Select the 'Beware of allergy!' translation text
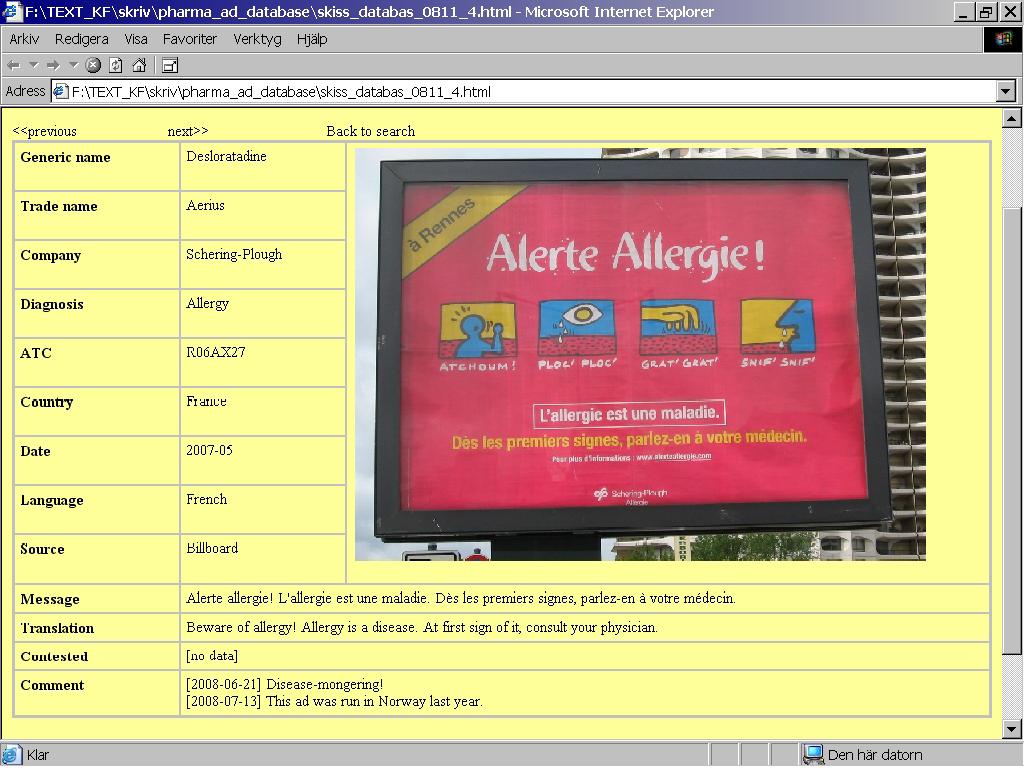Viewport: 1024px width, 768px height. click(422, 628)
